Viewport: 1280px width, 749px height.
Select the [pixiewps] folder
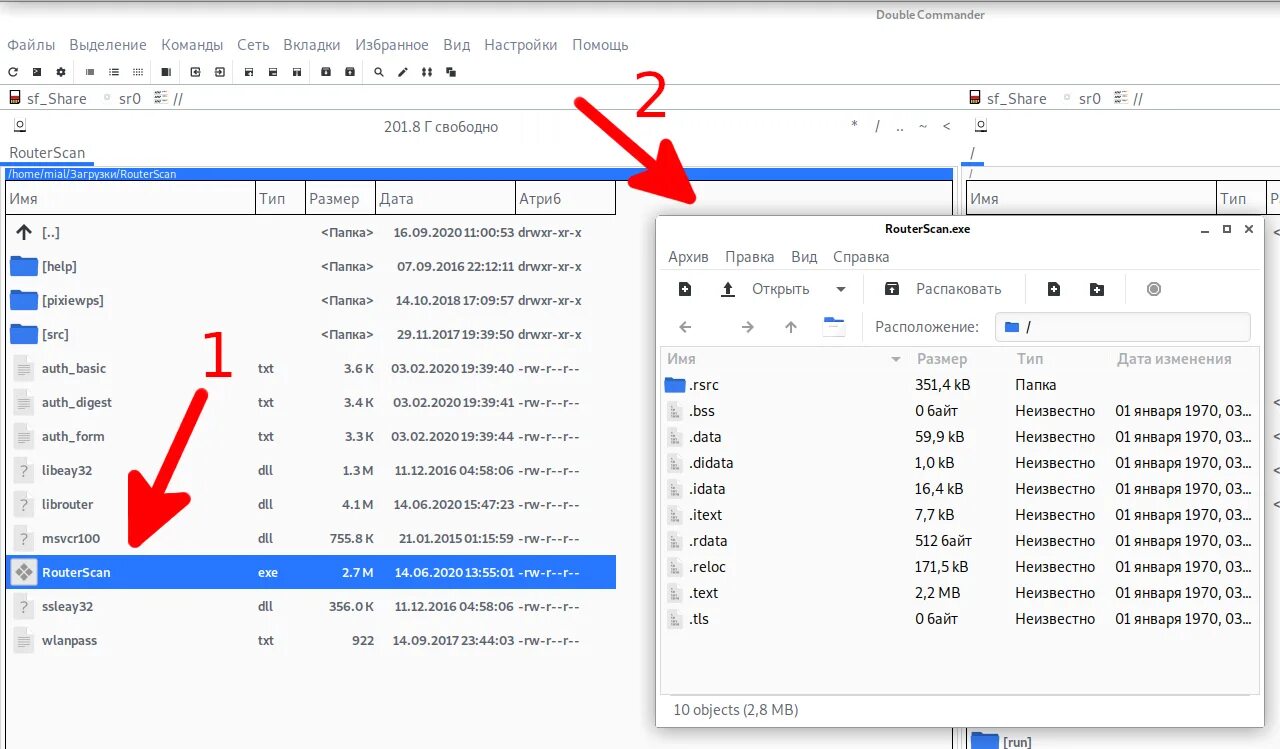(310, 300)
